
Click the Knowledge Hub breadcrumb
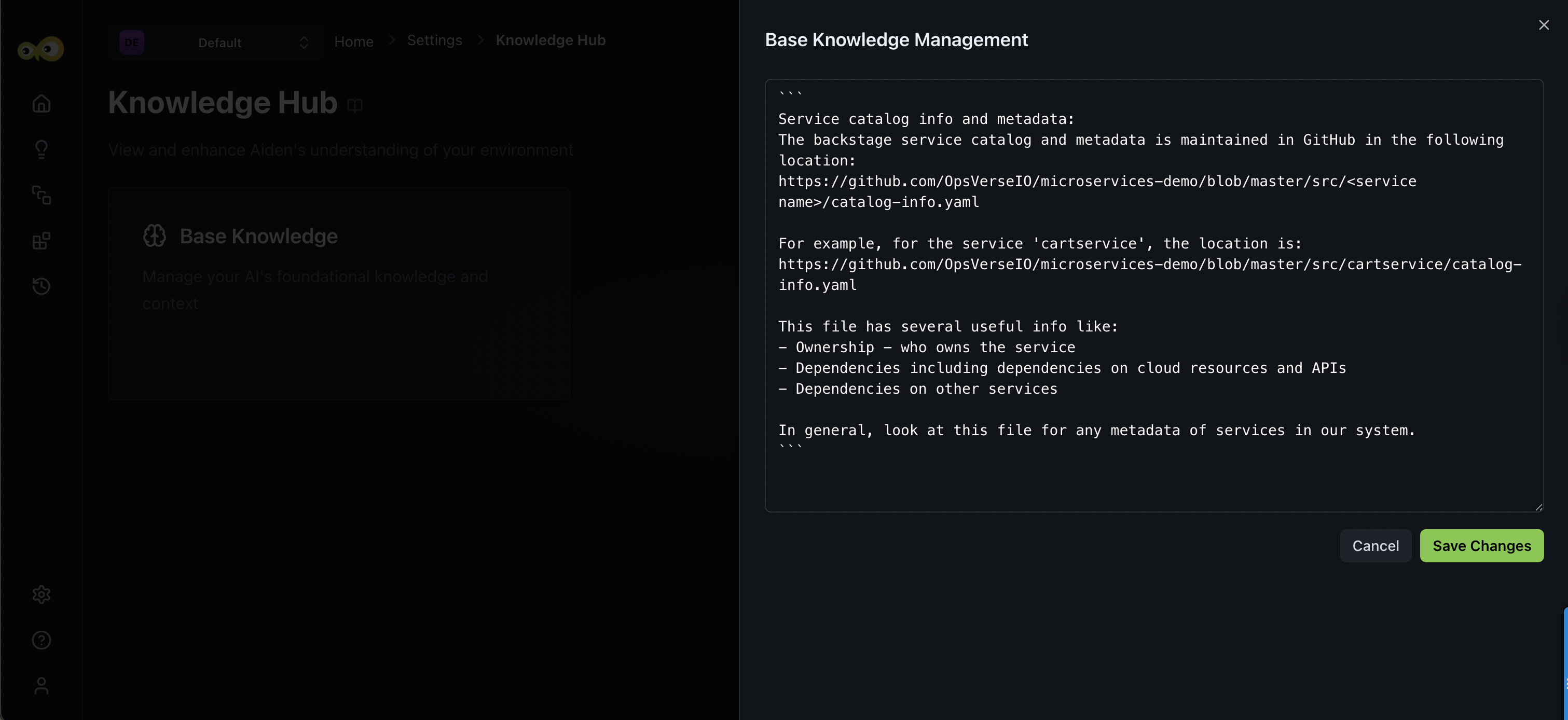click(x=551, y=40)
